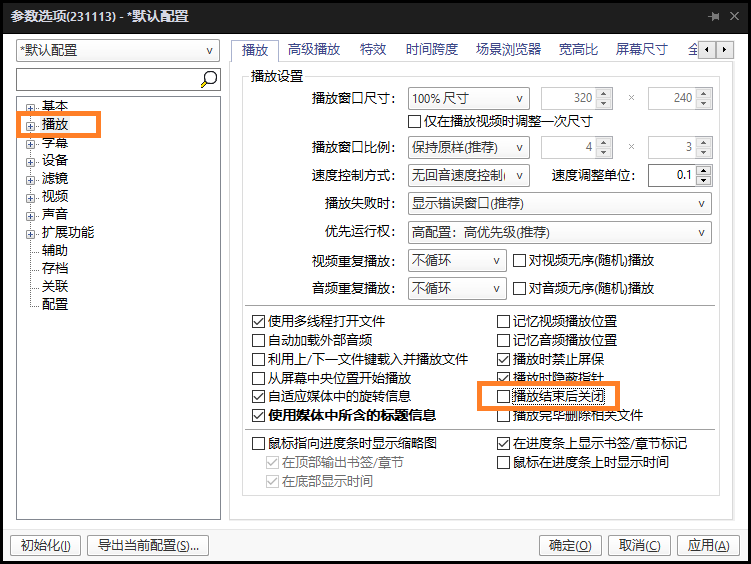The width and height of the screenshot is (751, 564).
Task: Enable 从屏幕中央位置开始播放
Action: (258, 379)
